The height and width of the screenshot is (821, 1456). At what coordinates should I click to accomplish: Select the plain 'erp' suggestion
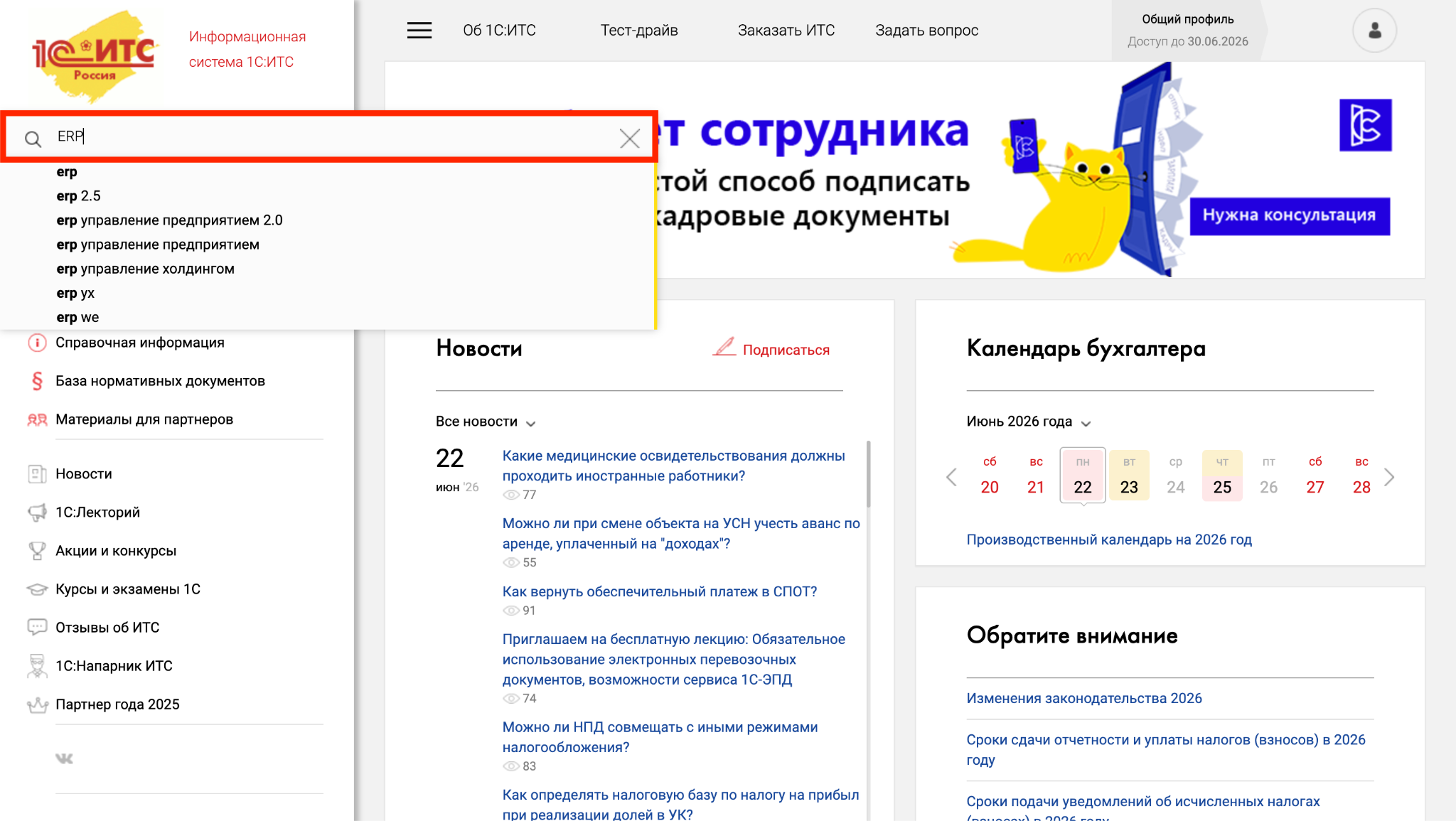point(67,171)
